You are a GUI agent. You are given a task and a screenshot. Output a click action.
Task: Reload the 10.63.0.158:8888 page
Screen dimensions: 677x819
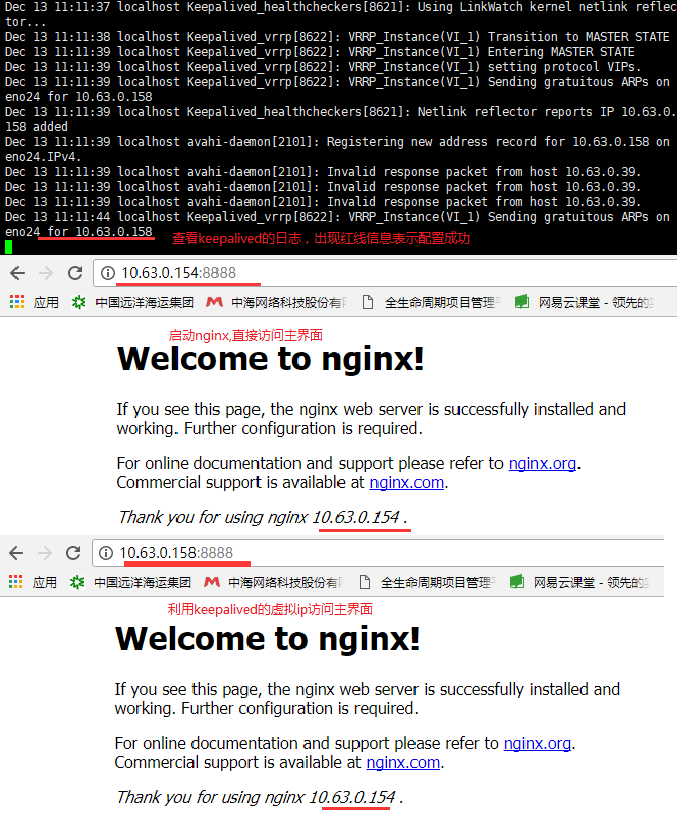point(73,553)
